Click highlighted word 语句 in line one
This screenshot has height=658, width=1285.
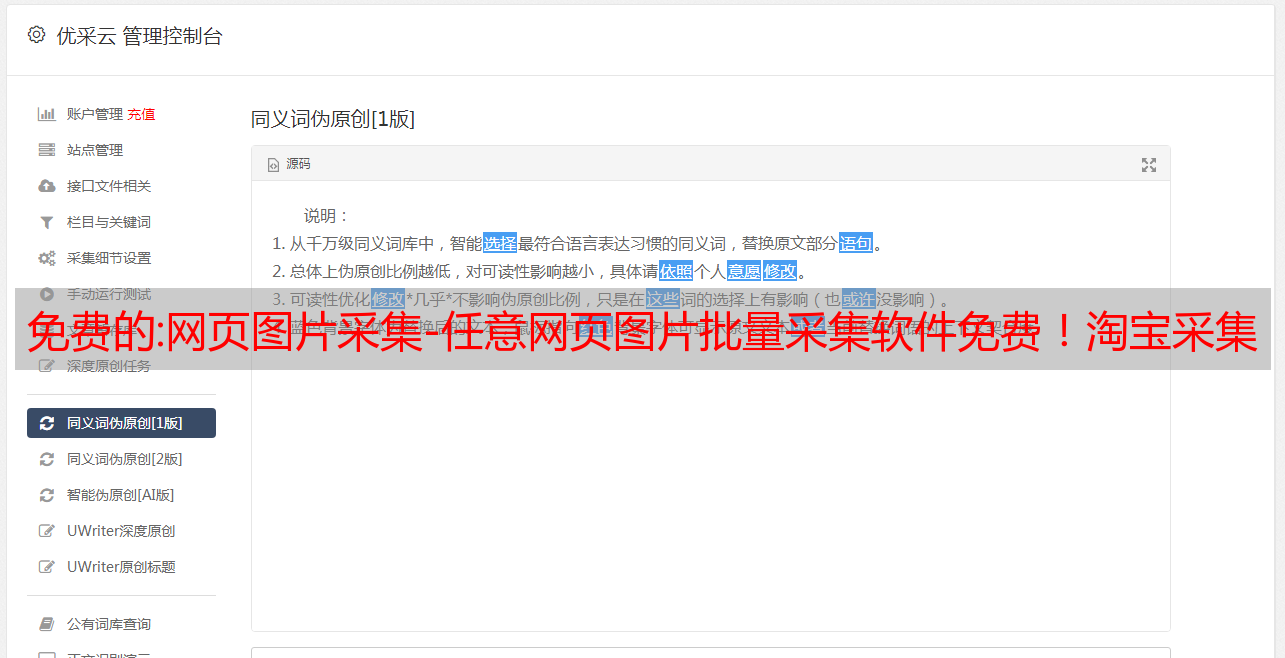[x=856, y=243]
